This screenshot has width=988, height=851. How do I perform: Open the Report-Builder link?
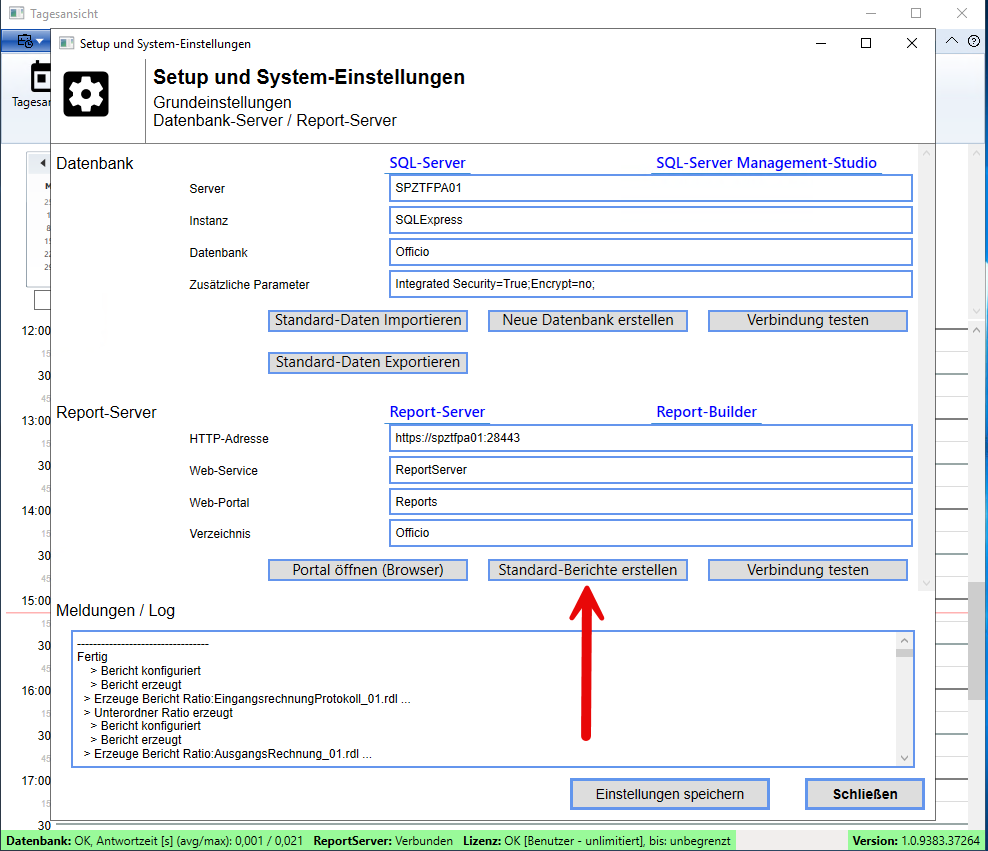706,412
